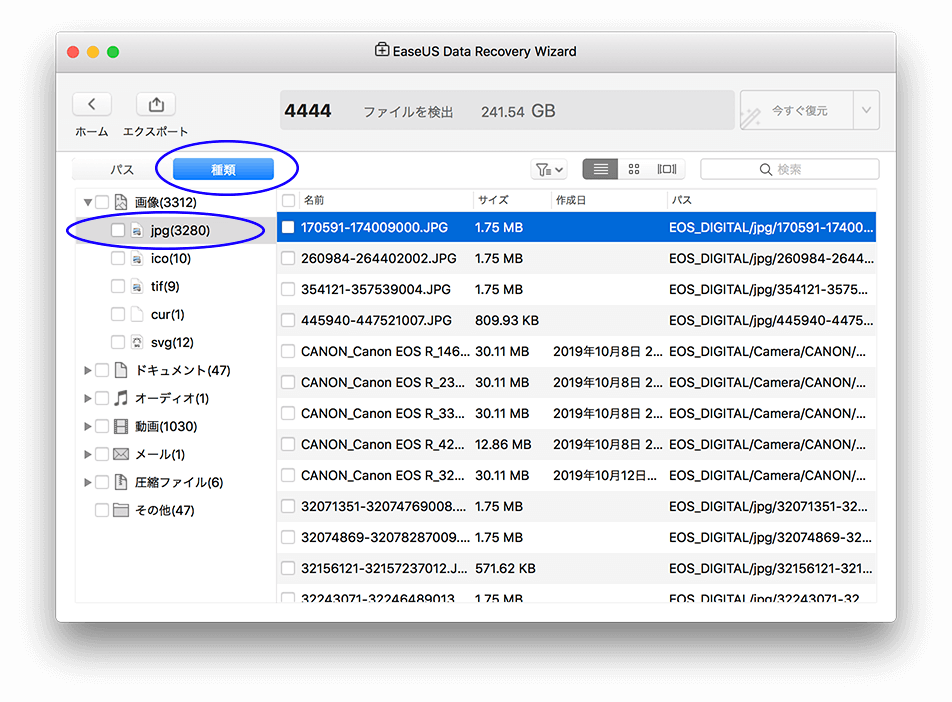
Task: Click the エクスポート export icon
Action: click(x=156, y=104)
